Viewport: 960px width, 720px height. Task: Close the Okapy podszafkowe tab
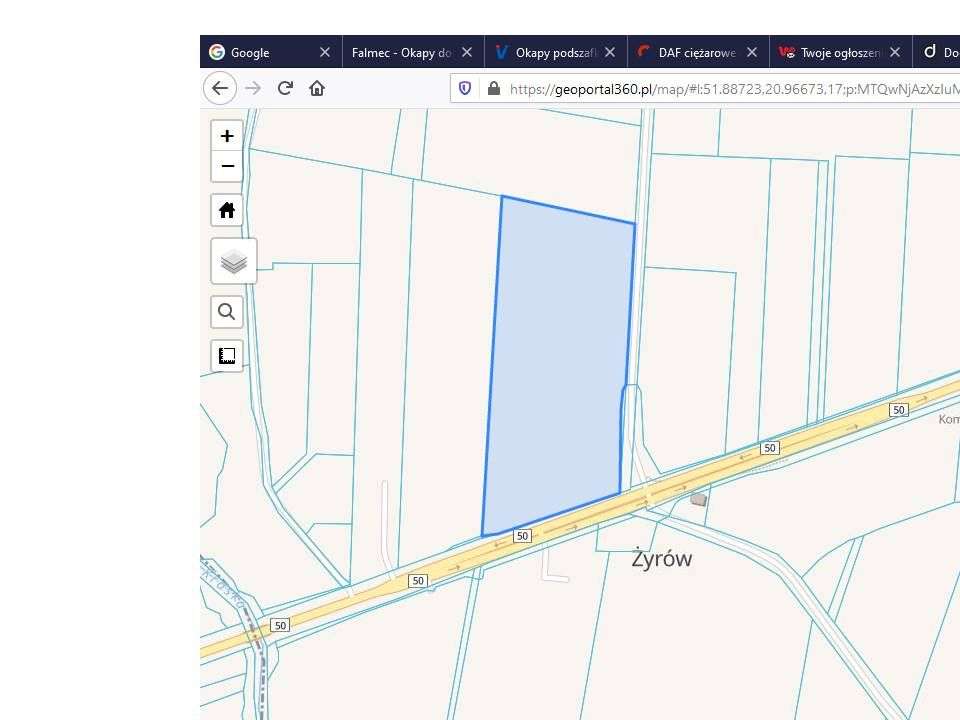tap(610, 53)
